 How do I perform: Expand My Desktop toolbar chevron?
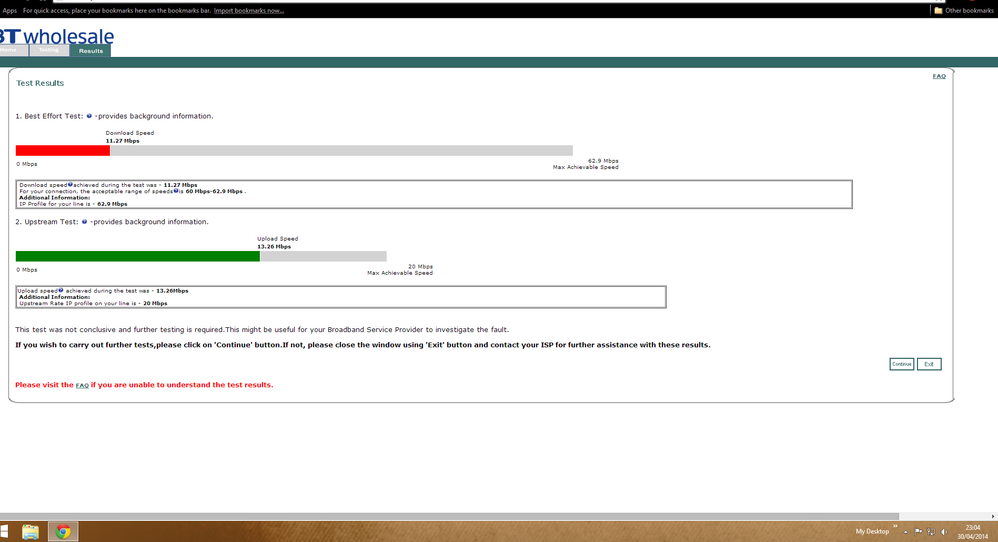[895, 527]
